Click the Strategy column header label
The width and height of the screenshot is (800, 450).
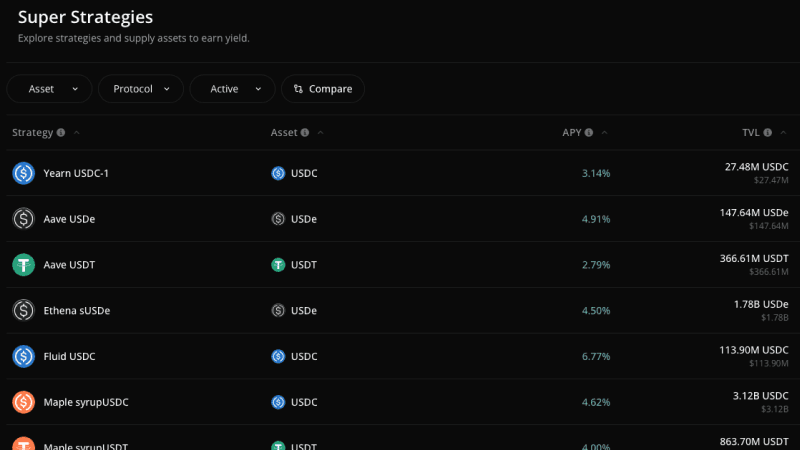pos(33,133)
